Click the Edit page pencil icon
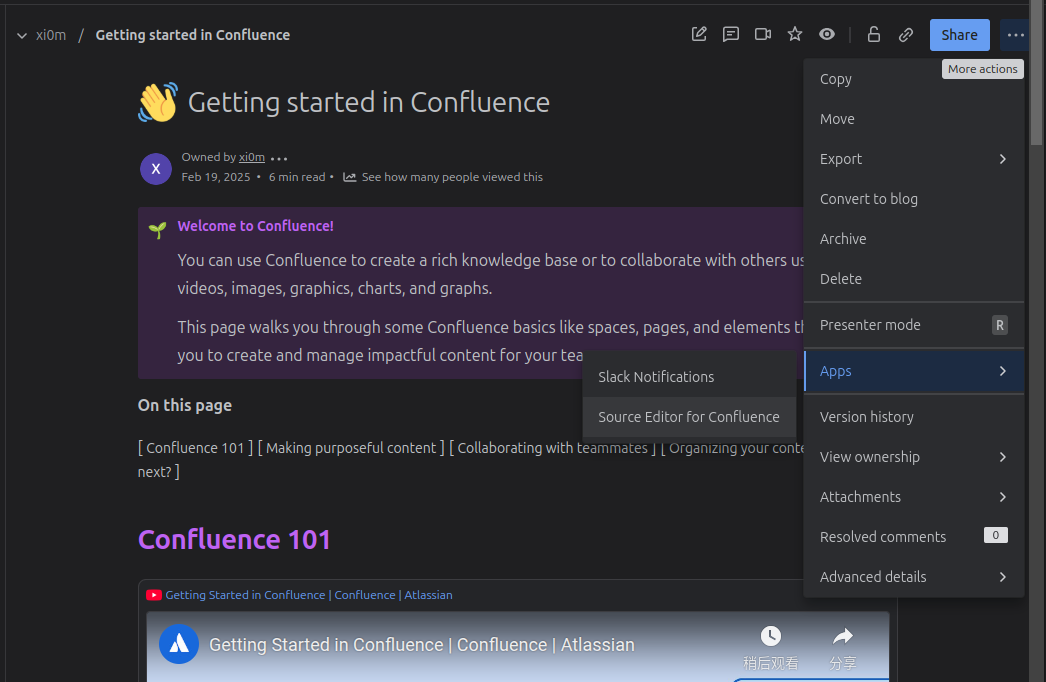 click(x=698, y=34)
